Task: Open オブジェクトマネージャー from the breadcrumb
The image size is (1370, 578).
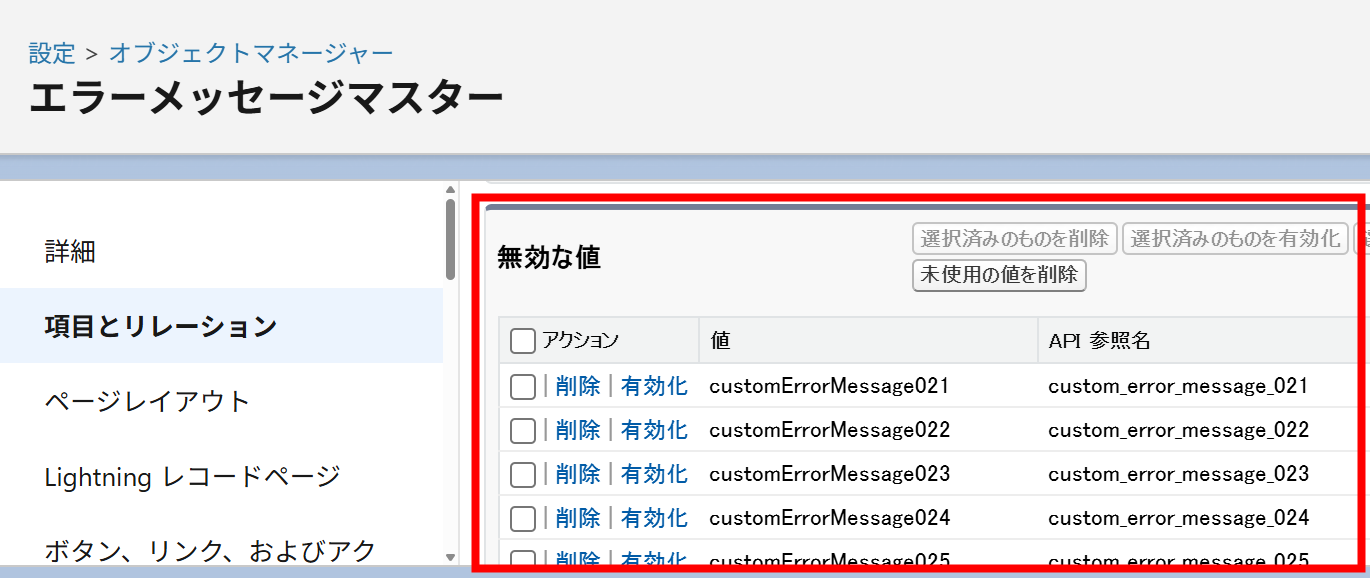Action: pos(250,52)
